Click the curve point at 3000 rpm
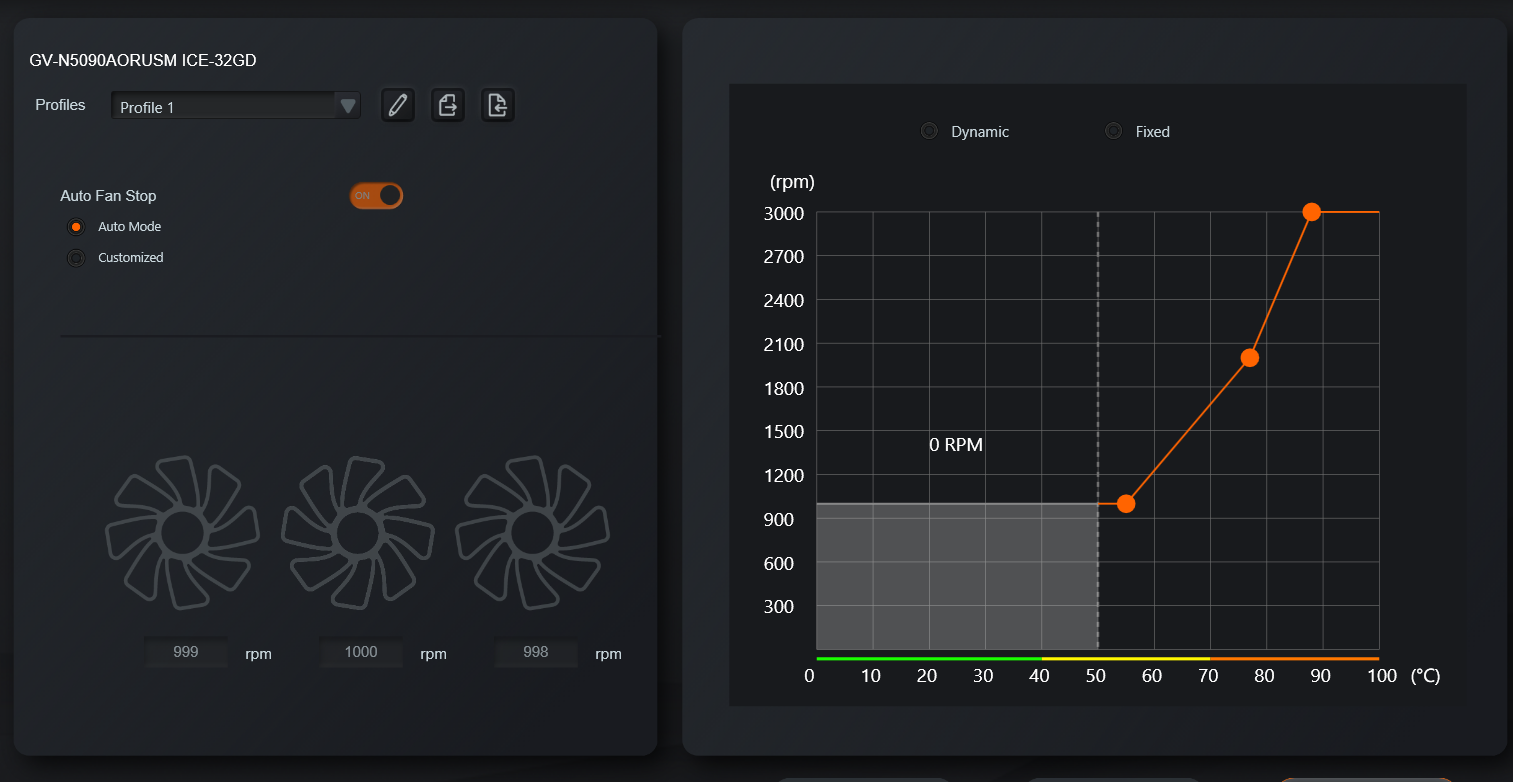 point(1312,212)
